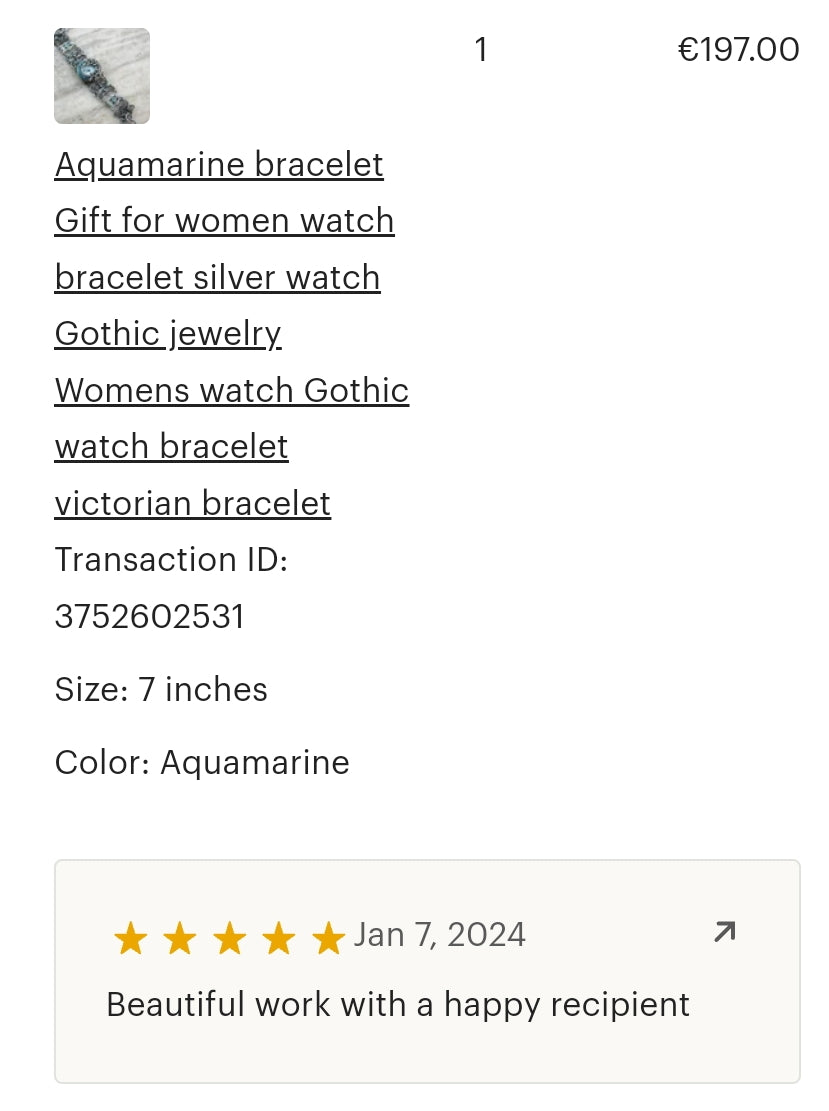Click the "victorian bracelet" link text
The width and height of the screenshot is (829, 1111).
pyautogui.click(x=192, y=503)
